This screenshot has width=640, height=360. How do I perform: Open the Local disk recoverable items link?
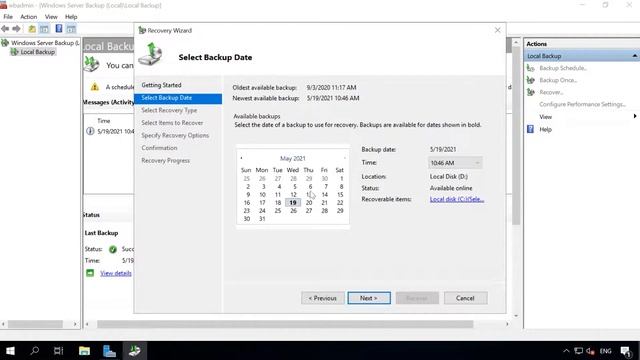pyautogui.click(x=457, y=199)
